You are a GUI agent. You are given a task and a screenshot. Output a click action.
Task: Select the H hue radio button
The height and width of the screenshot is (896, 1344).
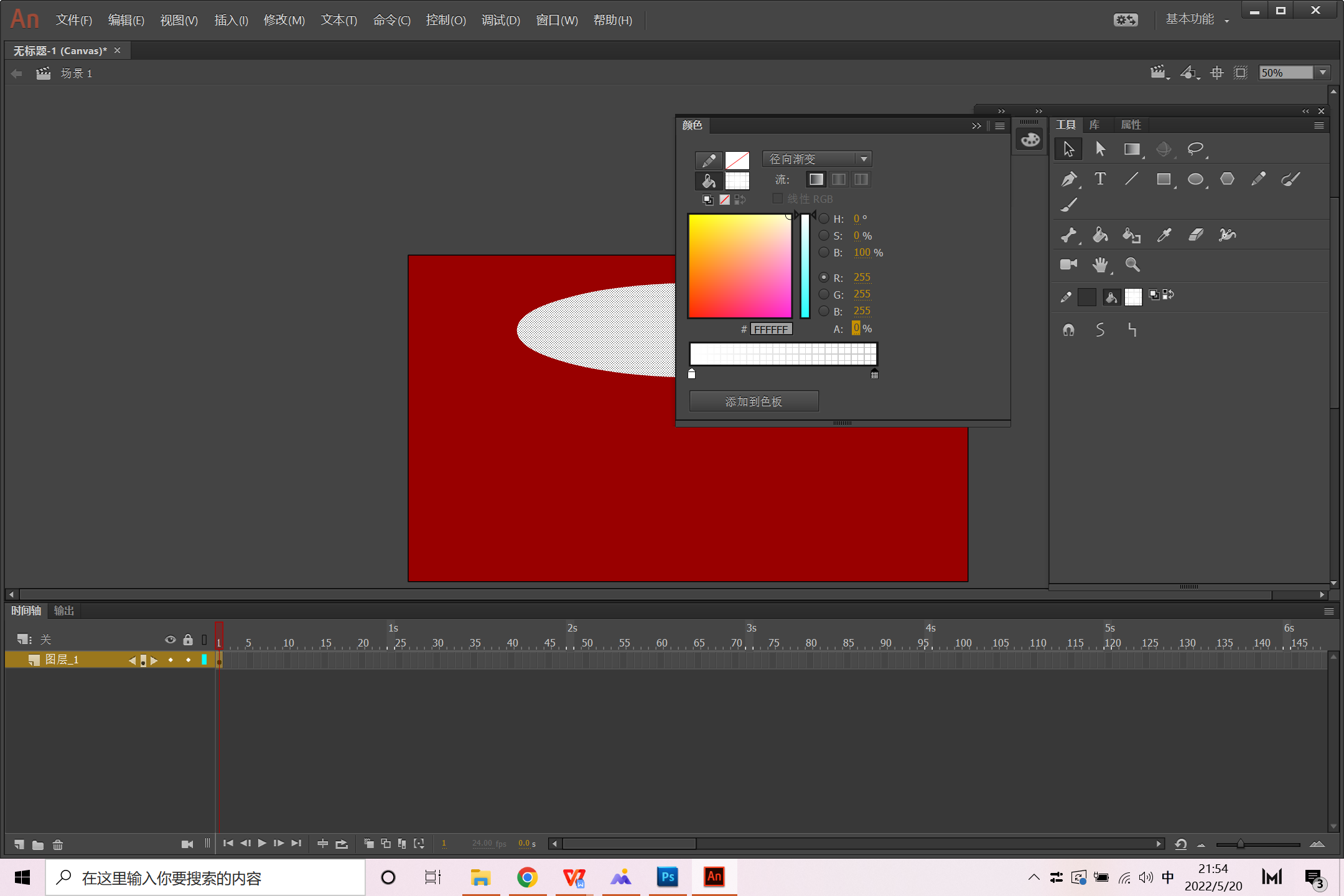click(824, 218)
